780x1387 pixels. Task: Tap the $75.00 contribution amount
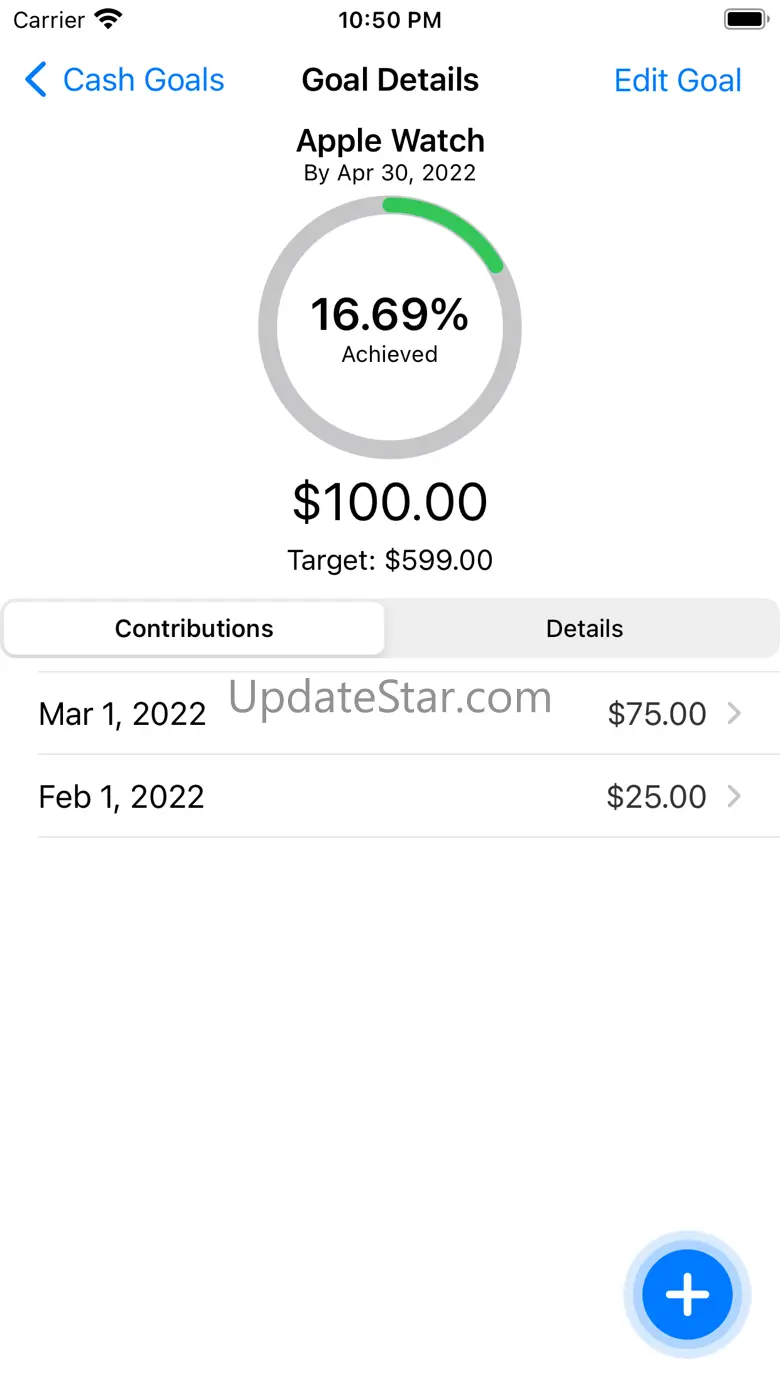tap(657, 714)
